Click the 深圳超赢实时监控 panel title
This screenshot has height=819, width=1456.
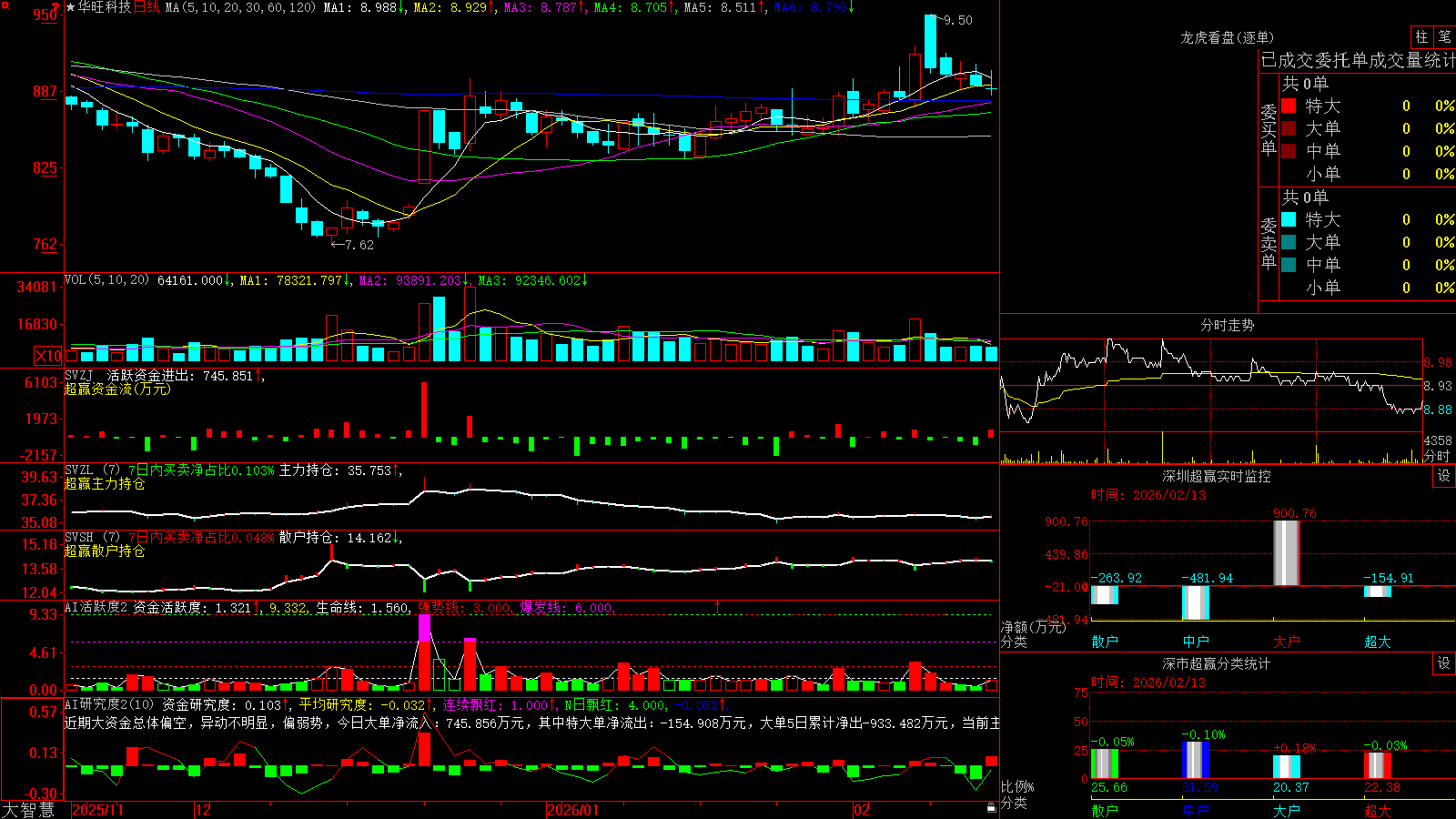(1217, 476)
